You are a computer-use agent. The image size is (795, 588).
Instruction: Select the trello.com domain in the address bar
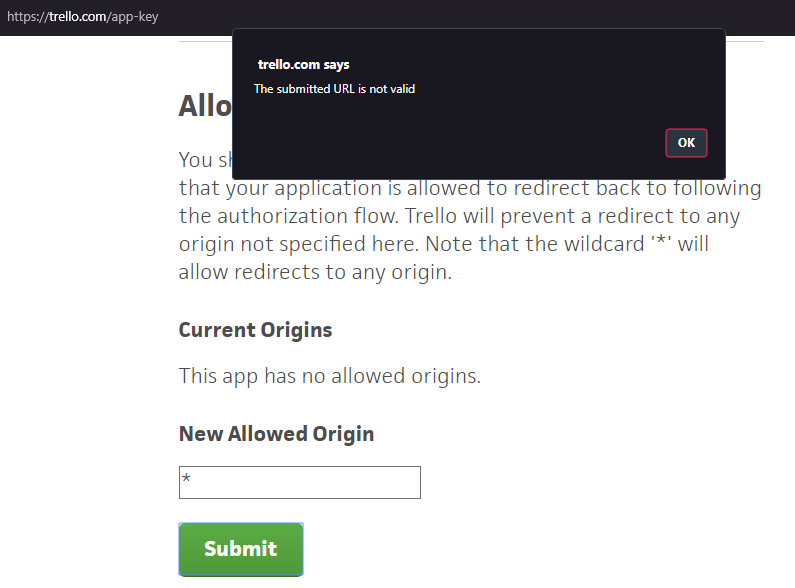[78, 17]
